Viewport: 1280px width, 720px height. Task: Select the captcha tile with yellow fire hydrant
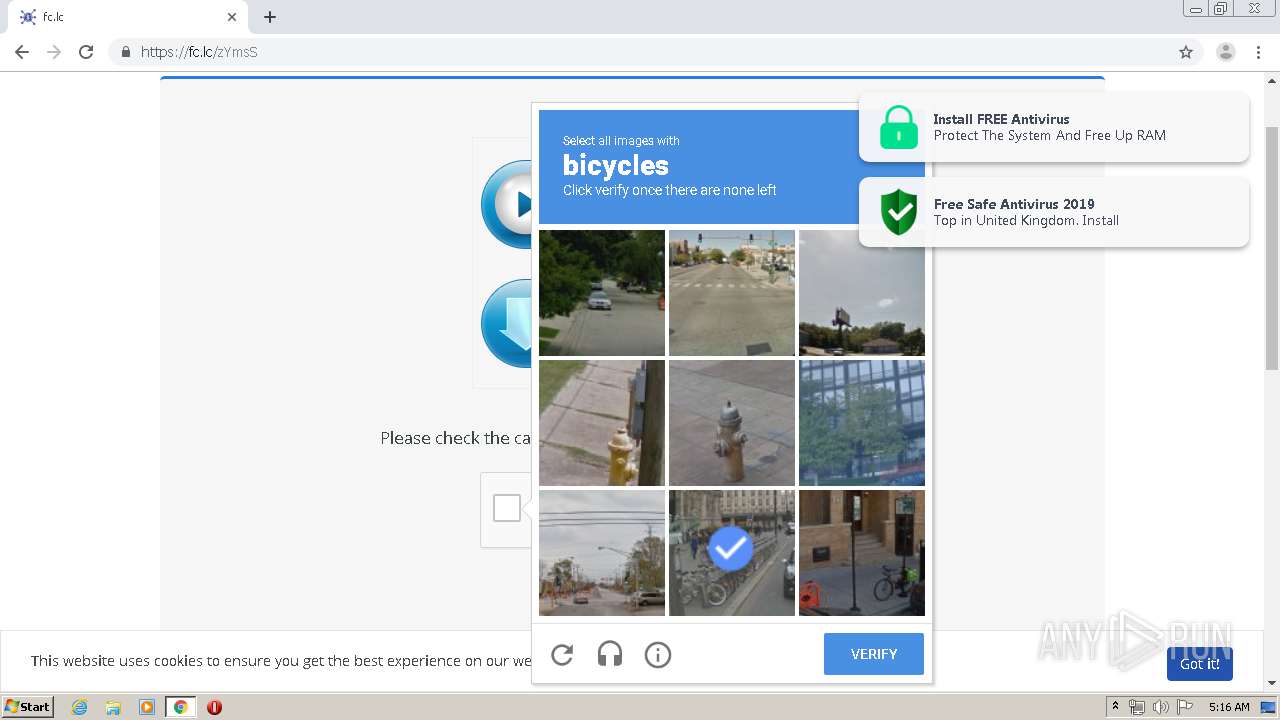602,423
